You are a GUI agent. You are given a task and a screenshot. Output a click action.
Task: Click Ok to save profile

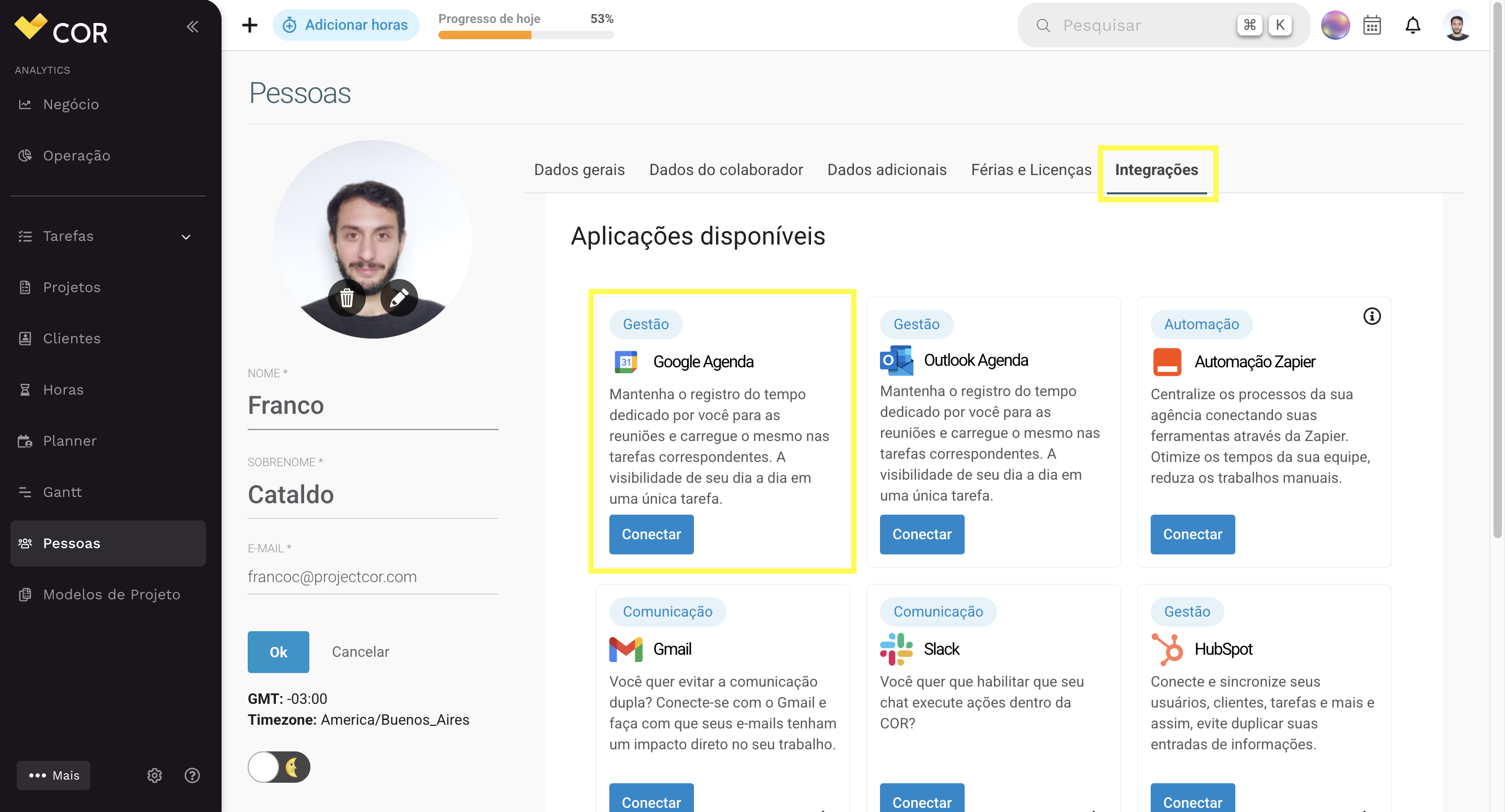pyautogui.click(x=278, y=652)
